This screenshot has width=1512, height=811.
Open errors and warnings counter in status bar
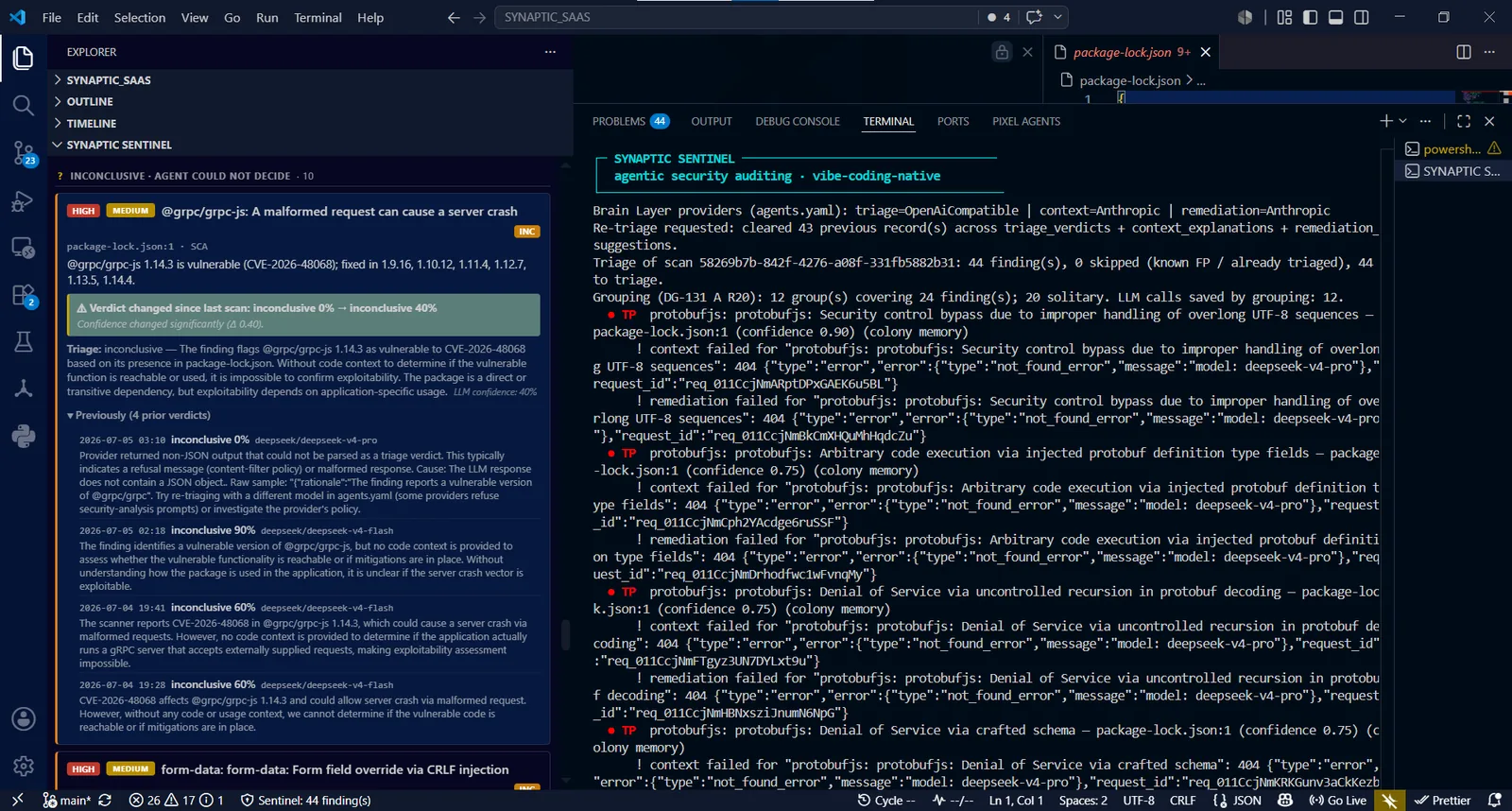pyautogui.click(x=176, y=800)
